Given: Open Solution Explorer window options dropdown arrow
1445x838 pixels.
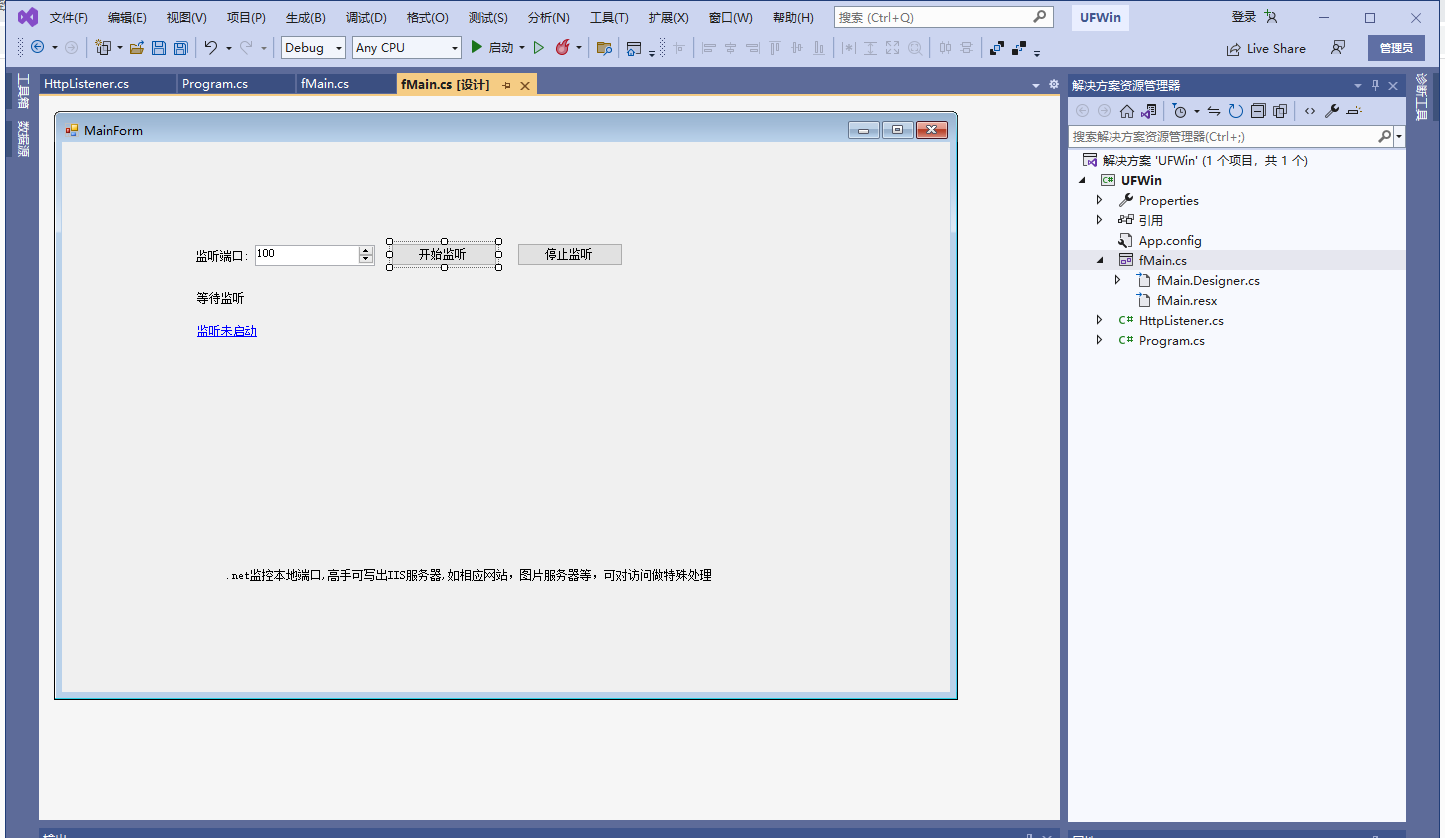Looking at the screenshot, I should click(1358, 86).
